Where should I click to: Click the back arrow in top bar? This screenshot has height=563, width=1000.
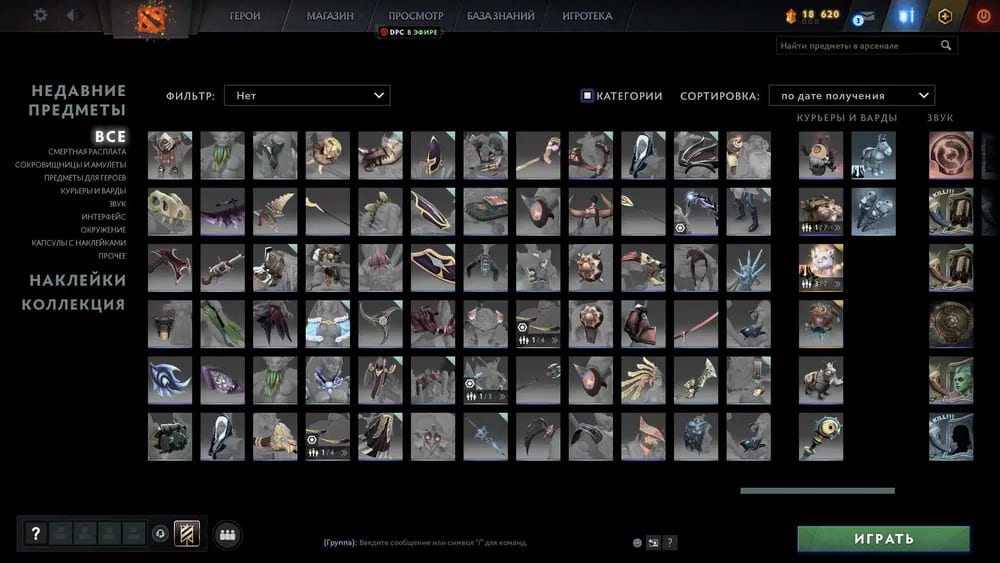pos(70,15)
